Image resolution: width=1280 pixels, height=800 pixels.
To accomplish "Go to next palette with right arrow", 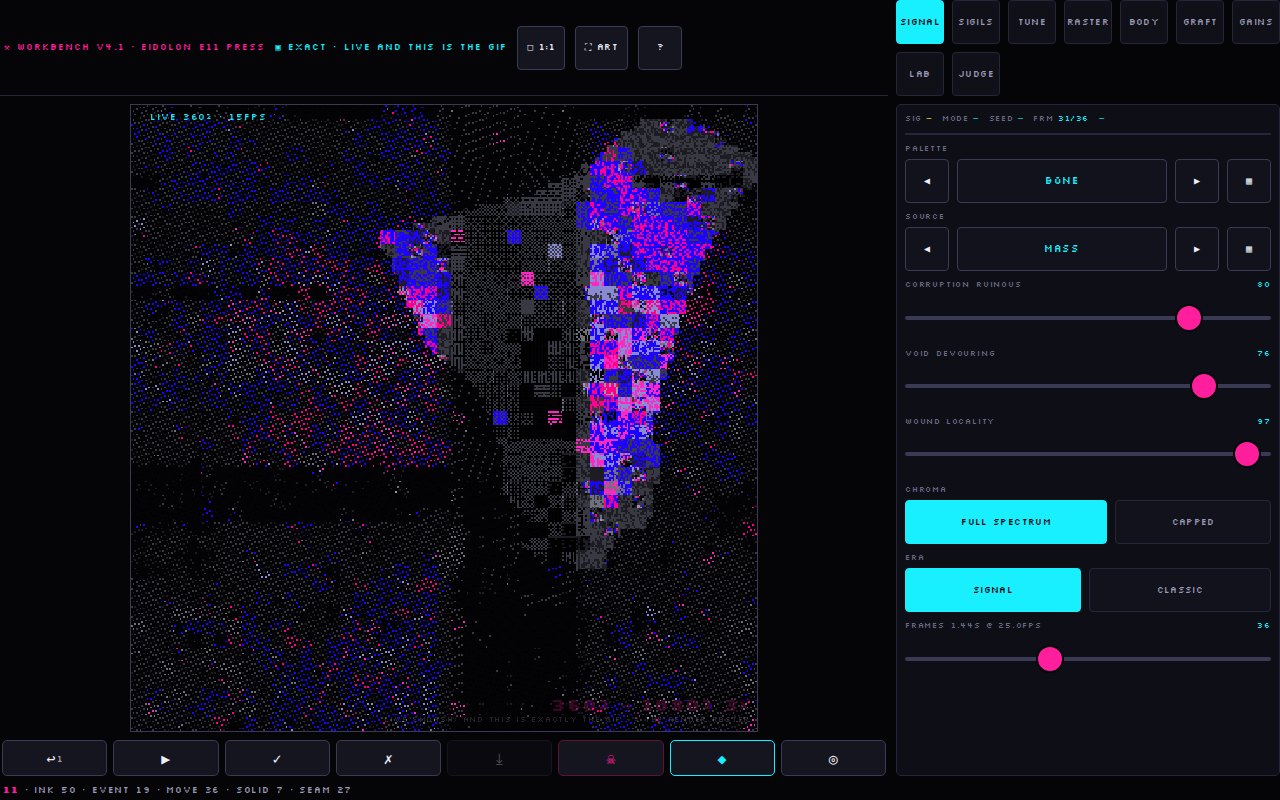I will [1197, 181].
